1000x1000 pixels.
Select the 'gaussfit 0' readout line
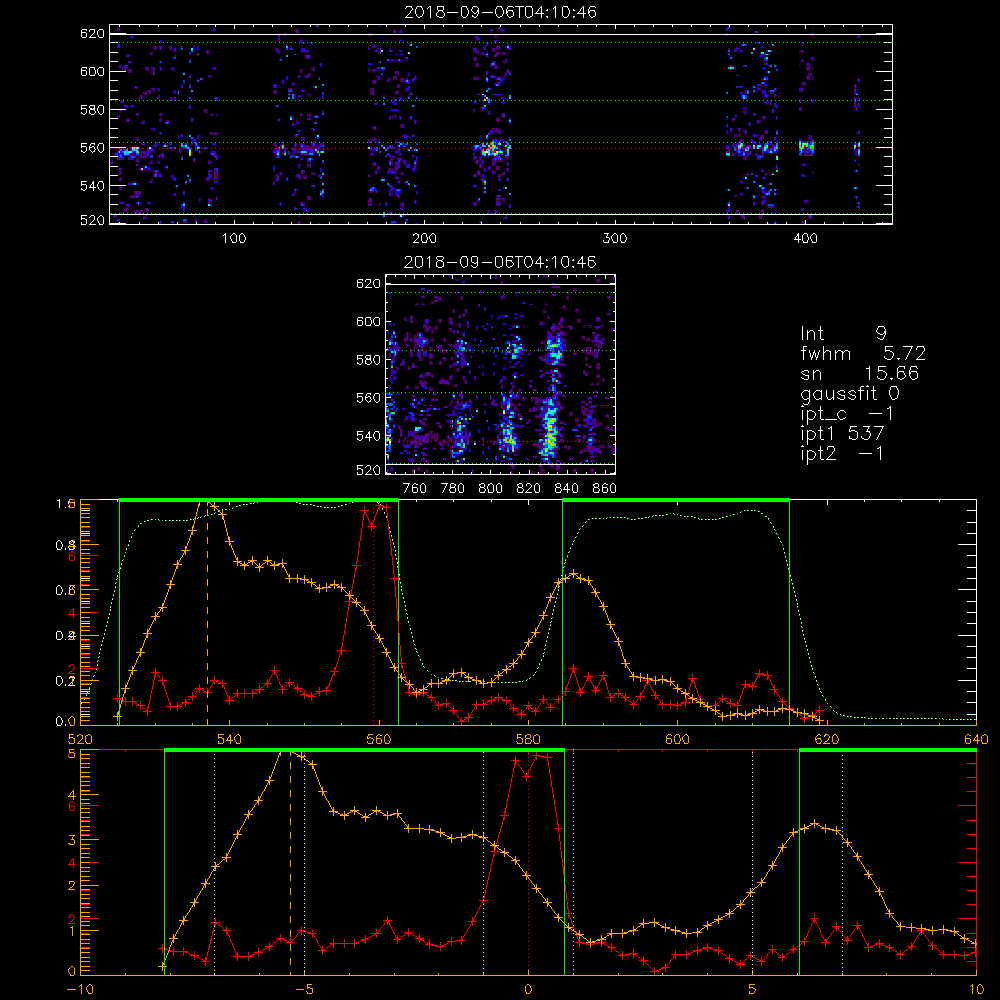[849, 393]
